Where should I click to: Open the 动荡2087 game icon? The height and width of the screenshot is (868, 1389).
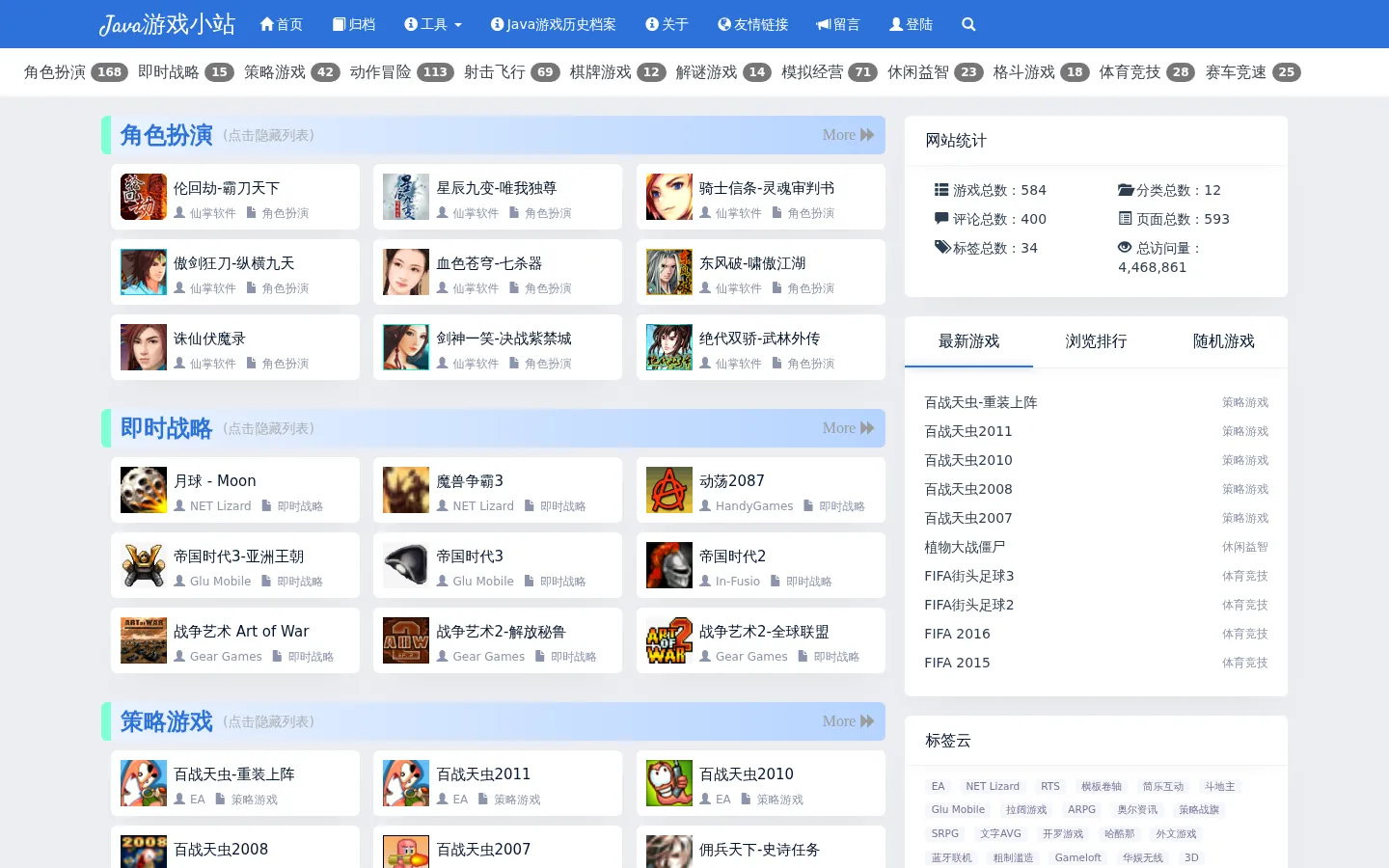click(x=669, y=490)
